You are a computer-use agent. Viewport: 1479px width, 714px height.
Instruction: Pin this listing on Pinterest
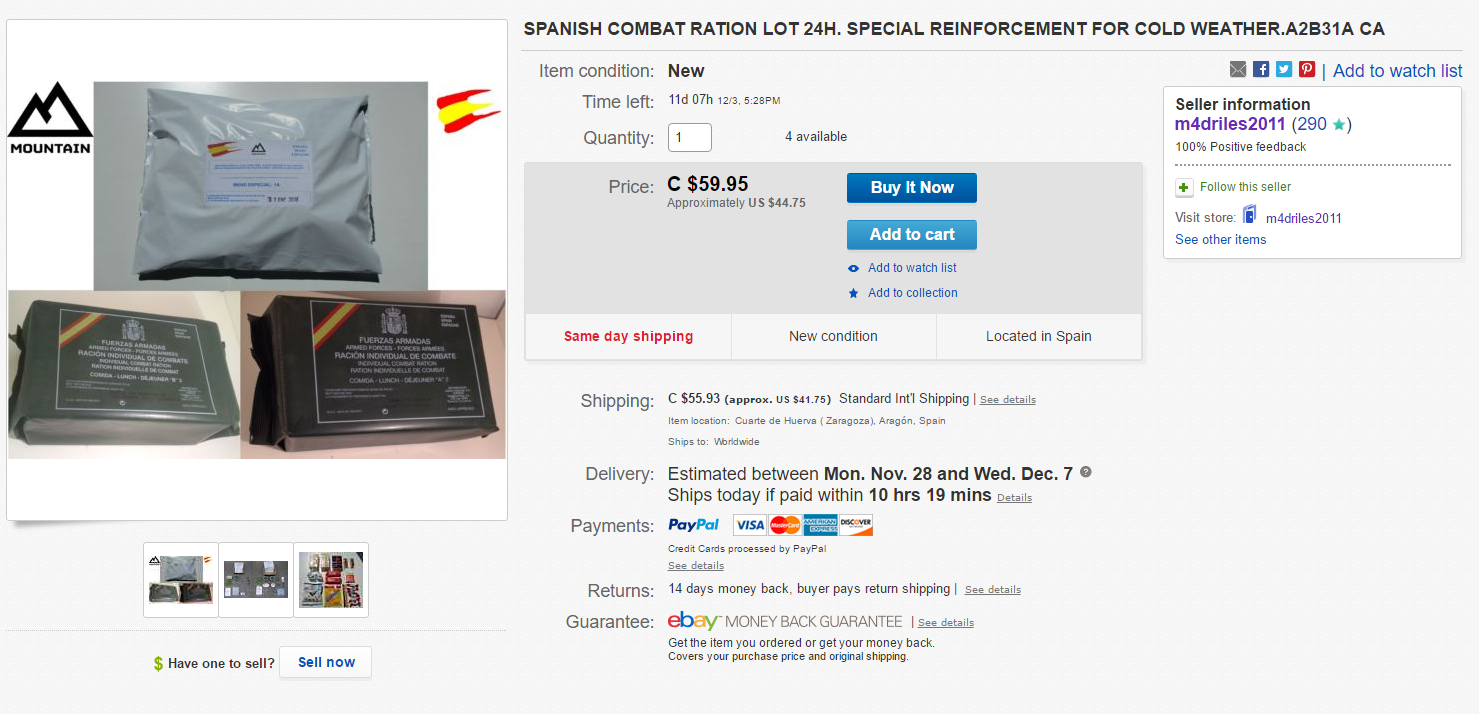point(1307,69)
